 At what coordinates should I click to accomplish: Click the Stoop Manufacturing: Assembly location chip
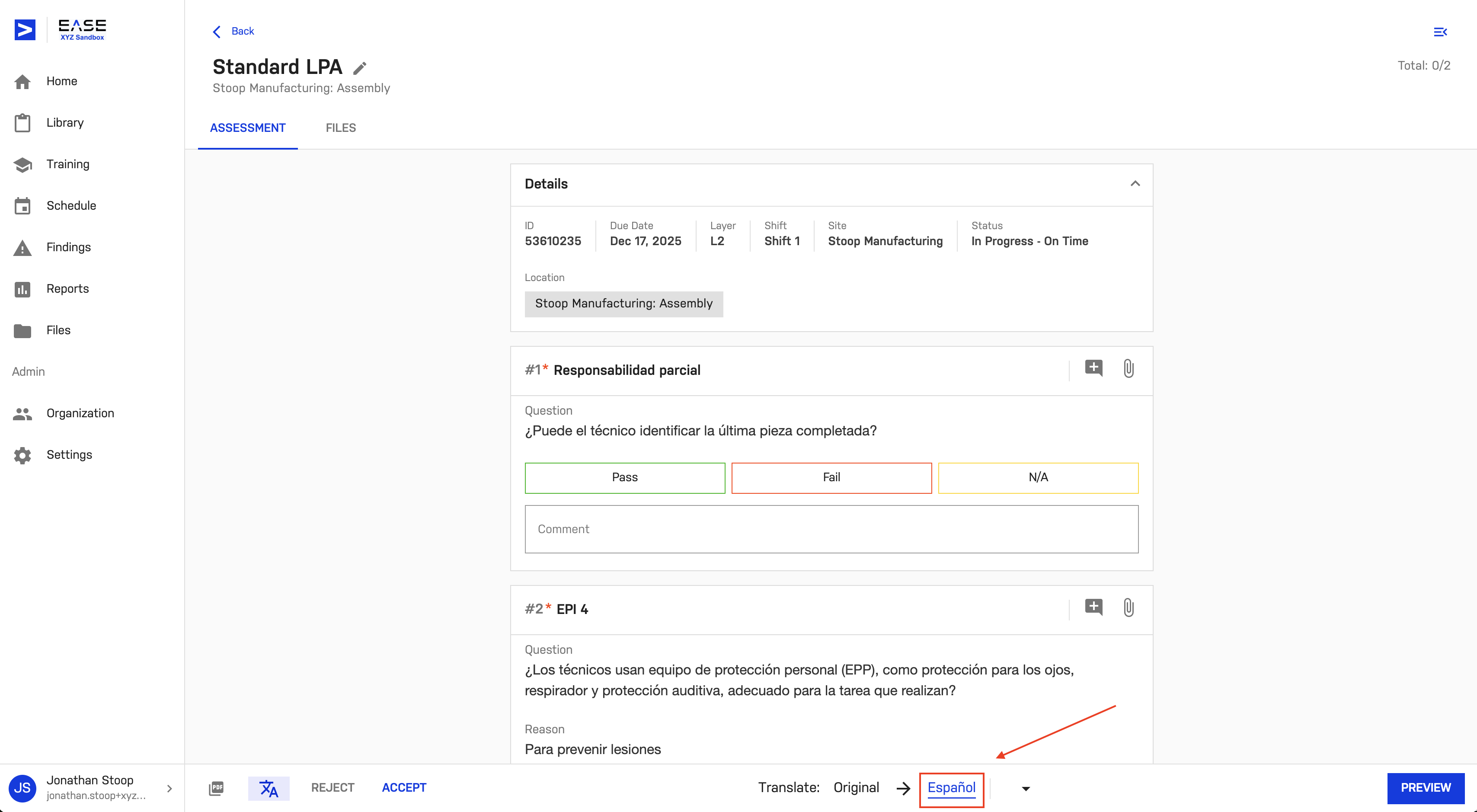click(624, 304)
